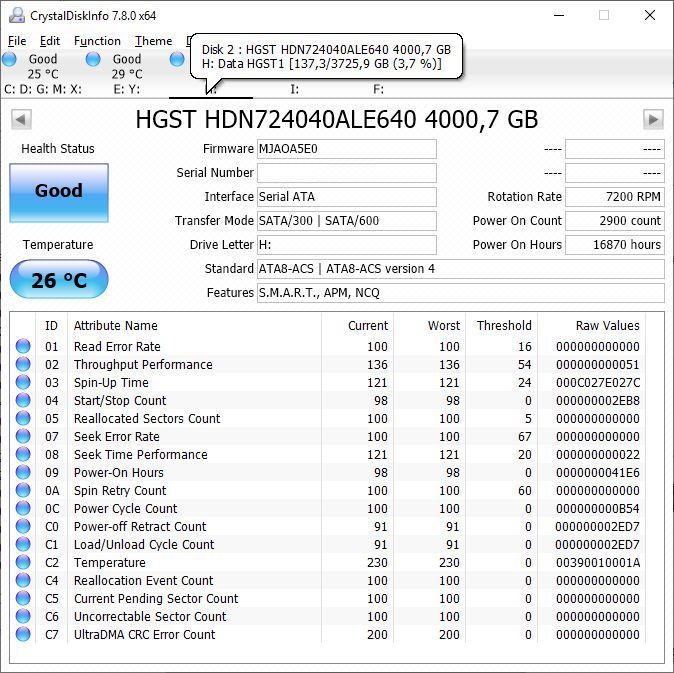Image resolution: width=674 pixels, height=673 pixels.
Task: Click status orb for Temperature attribute row
Action: tap(23, 562)
